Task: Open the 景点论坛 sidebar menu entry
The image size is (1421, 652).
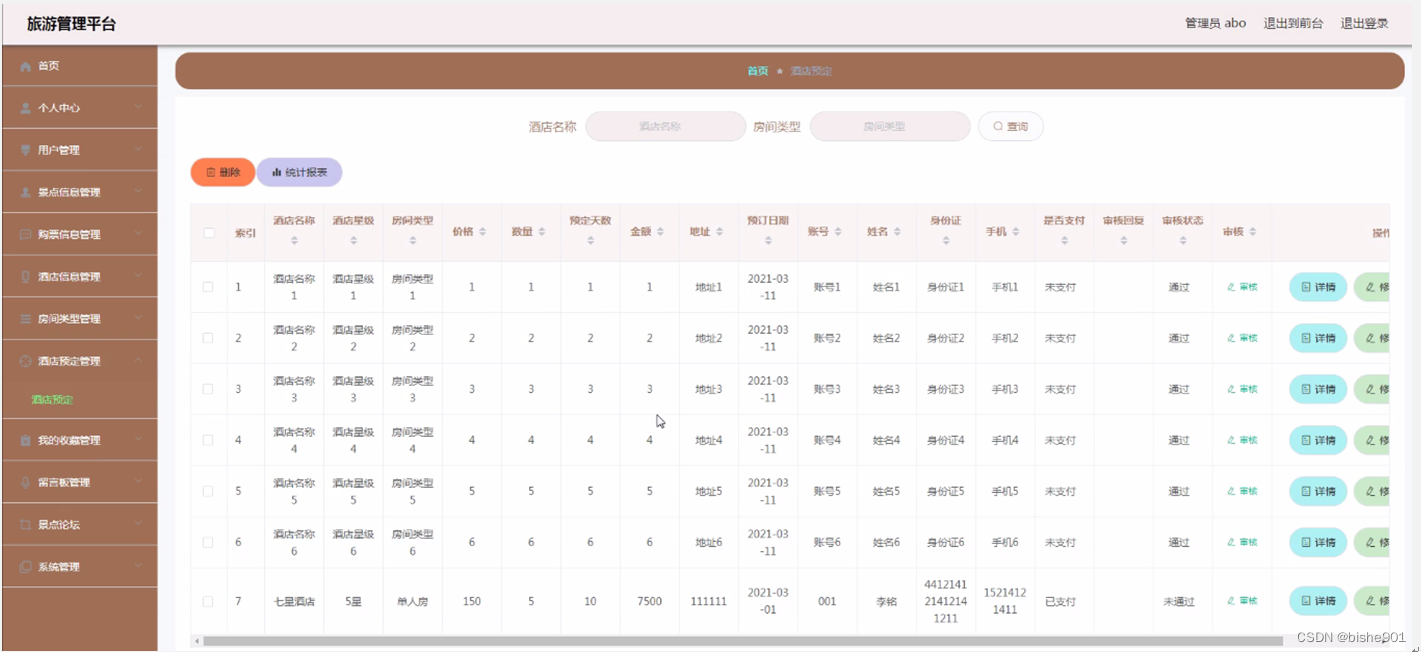Action: 79,525
